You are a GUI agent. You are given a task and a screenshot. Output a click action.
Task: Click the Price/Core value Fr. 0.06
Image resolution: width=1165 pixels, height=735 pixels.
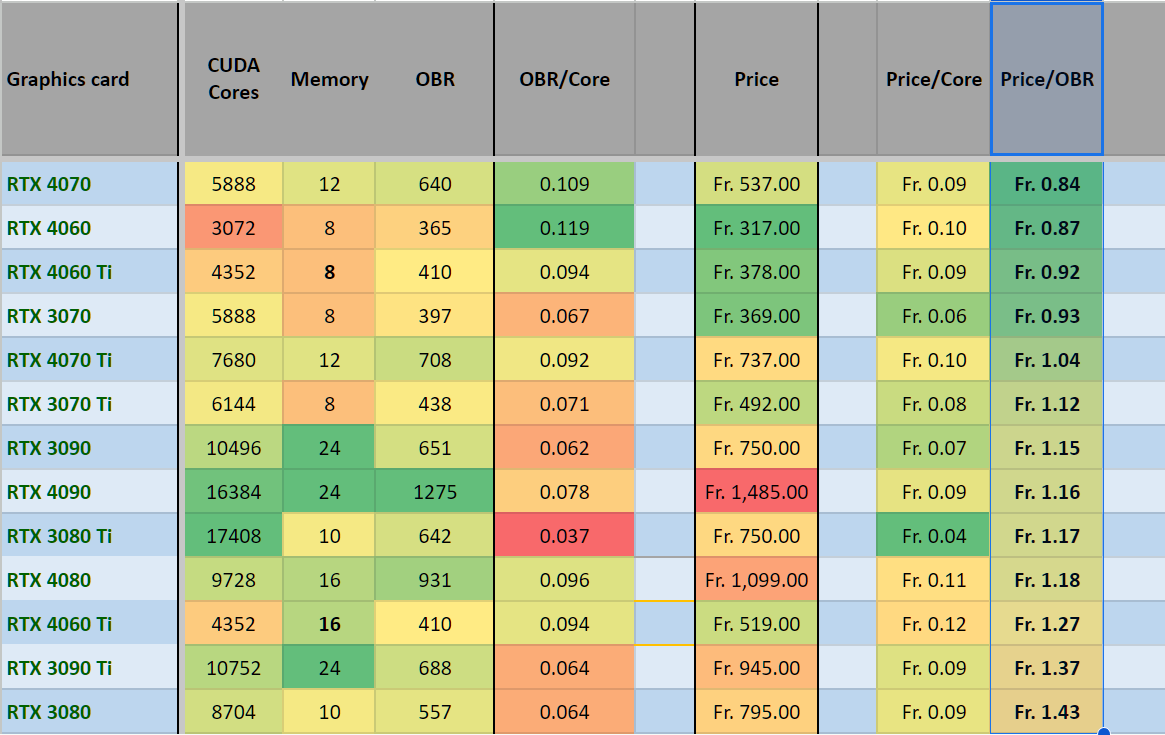point(934,316)
